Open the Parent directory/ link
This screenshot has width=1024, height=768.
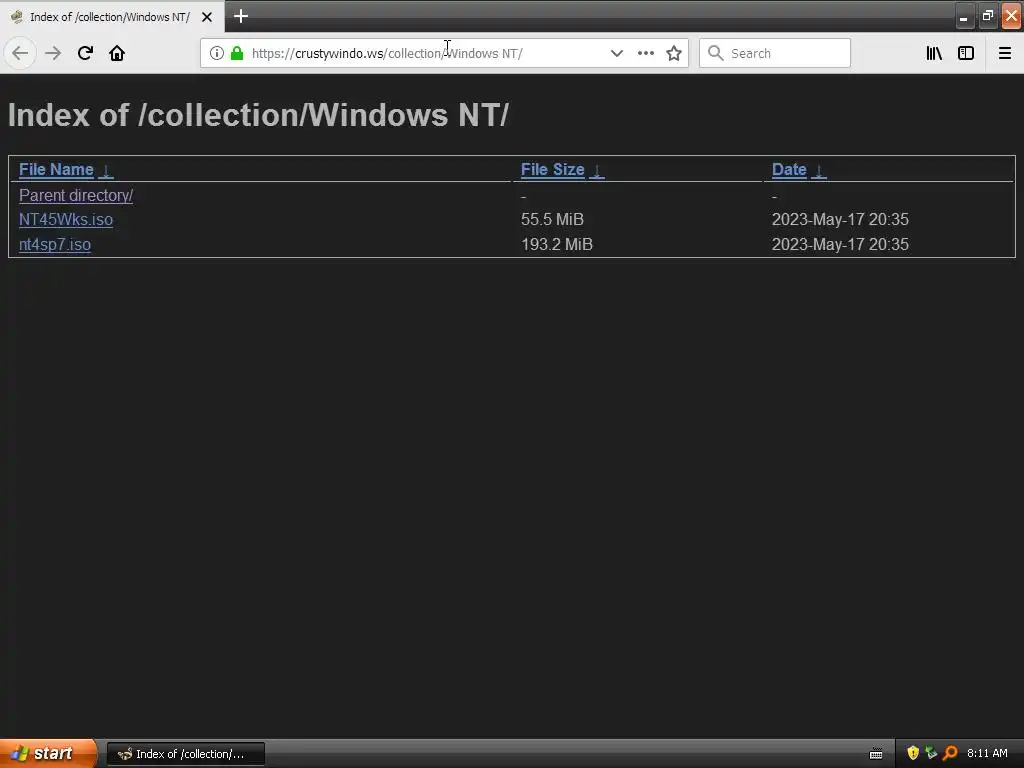tap(76, 195)
